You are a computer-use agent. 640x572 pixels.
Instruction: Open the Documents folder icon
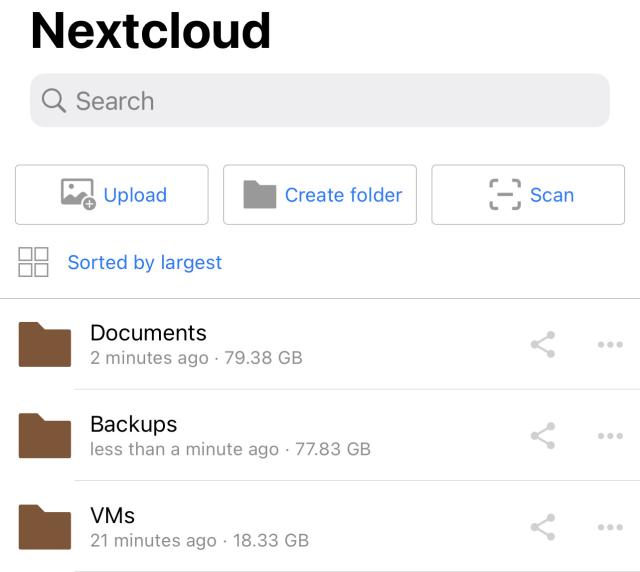point(45,345)
